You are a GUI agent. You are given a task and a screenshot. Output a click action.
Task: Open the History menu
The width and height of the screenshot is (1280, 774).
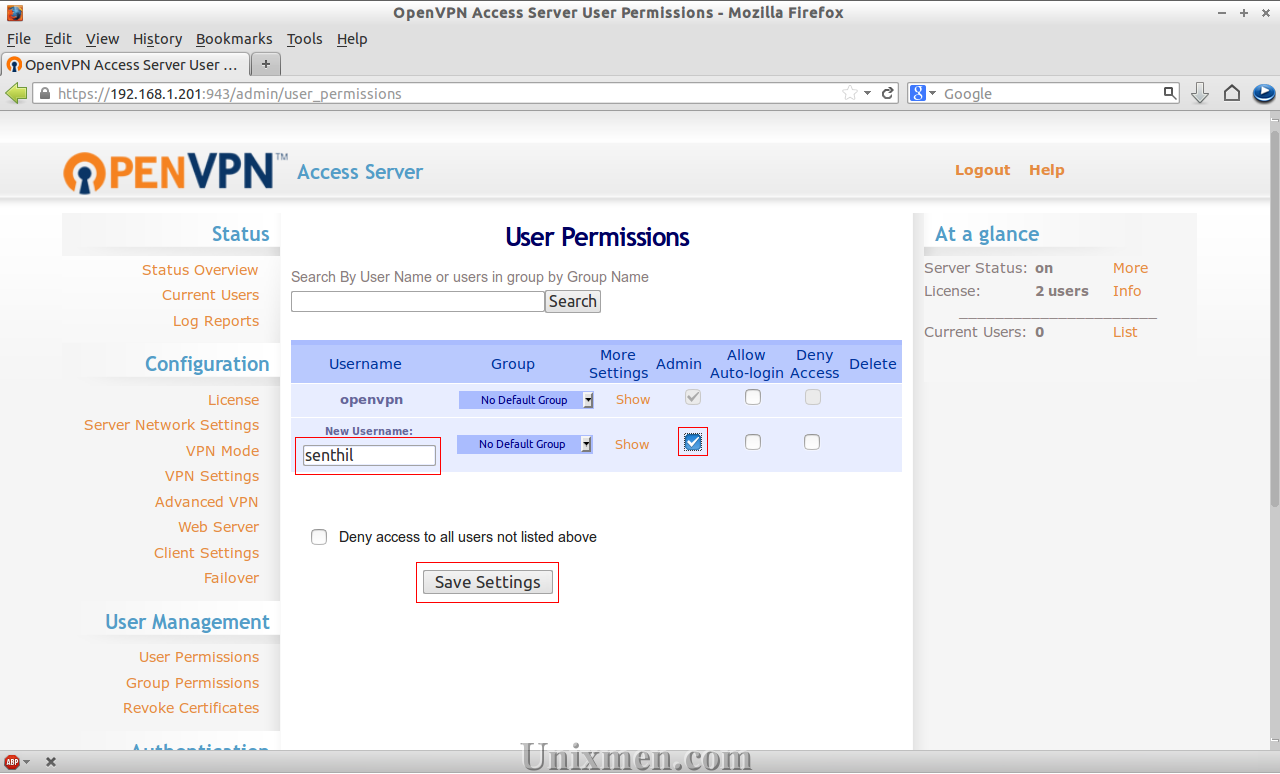(157, 39)
